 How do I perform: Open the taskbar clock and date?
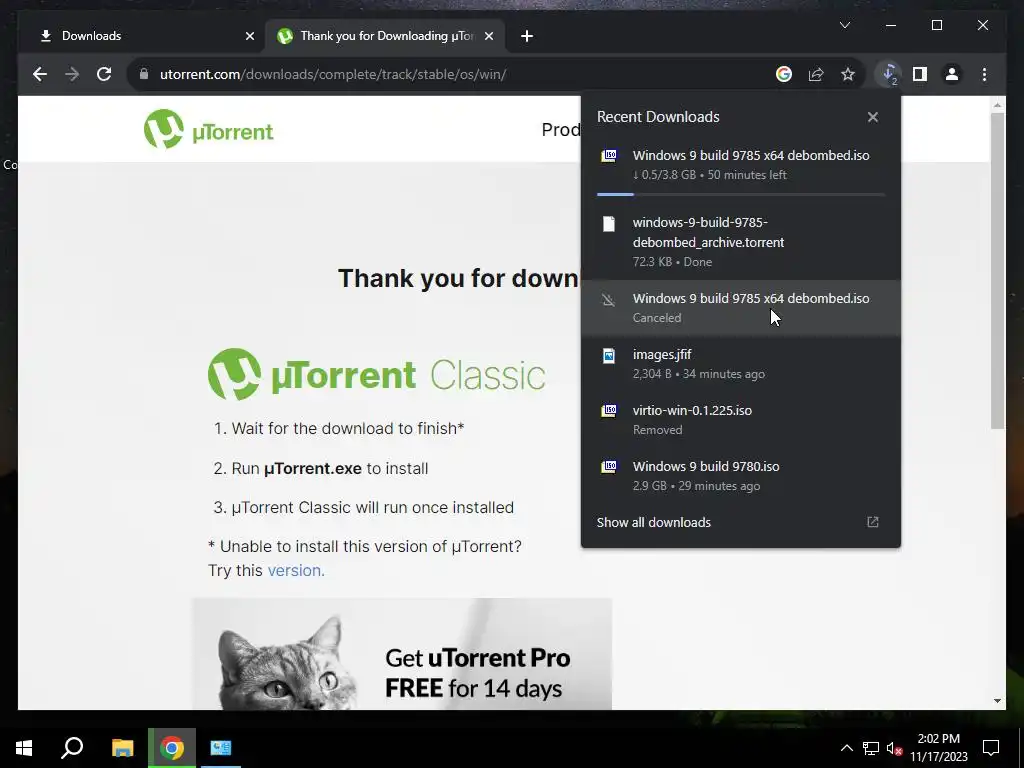(x=939, y=748)
